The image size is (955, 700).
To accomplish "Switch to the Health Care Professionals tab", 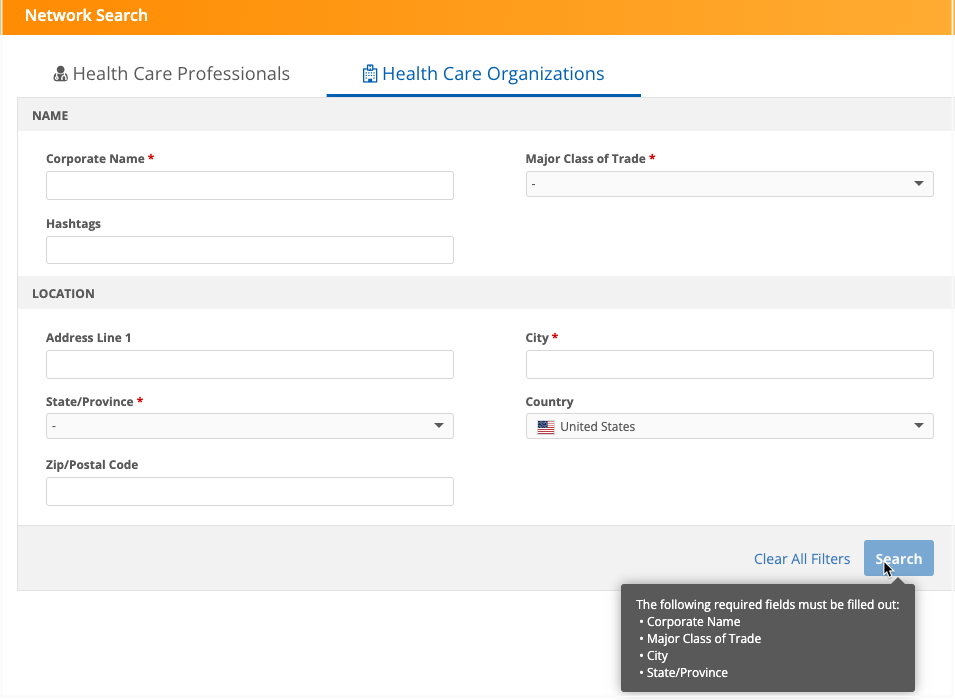I will click(x=171, y=74).
